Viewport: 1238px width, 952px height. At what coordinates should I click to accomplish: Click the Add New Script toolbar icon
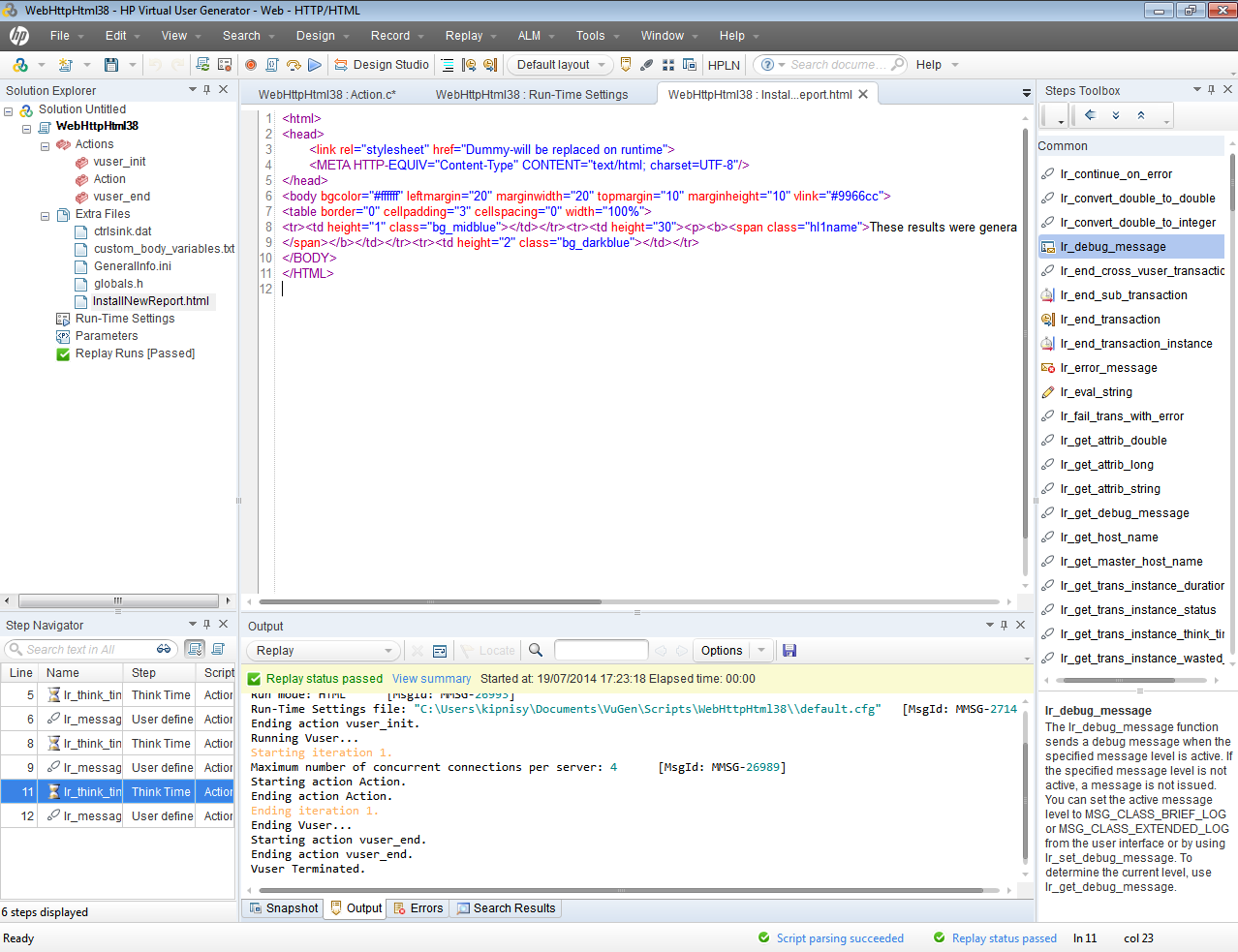click(x=65, y=65)
